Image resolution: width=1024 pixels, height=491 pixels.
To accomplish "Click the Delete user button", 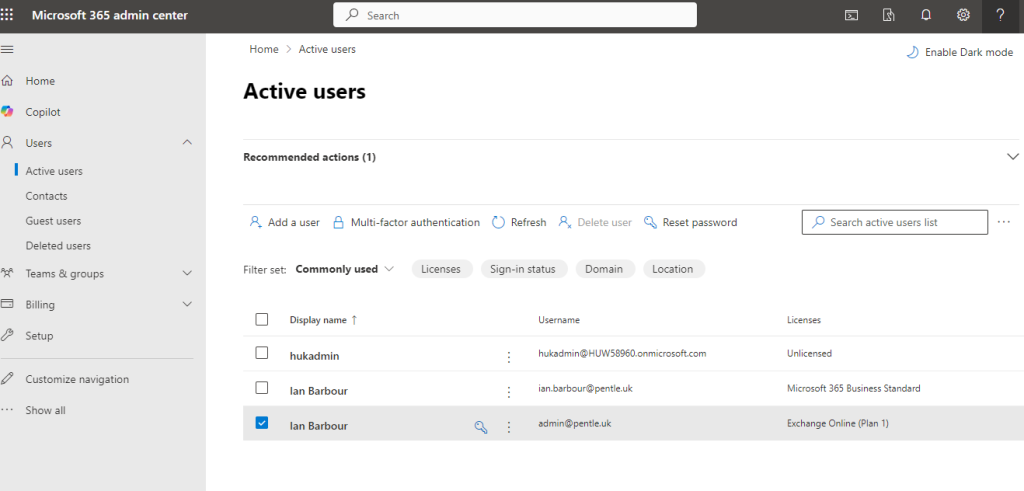I will (595, 223).
